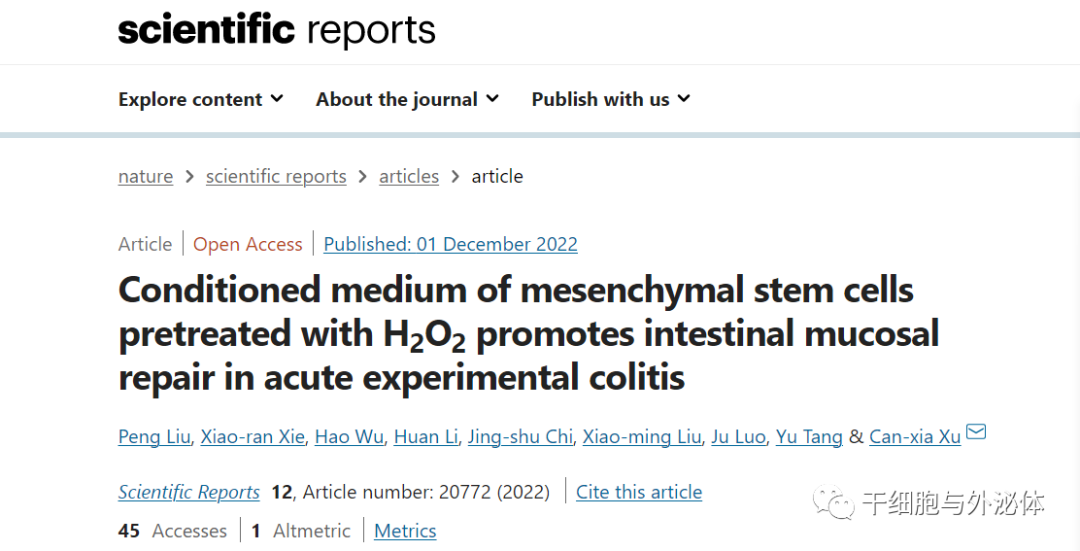Expand the Publish with us dropdown
This screenshot has width=1080, height=551.
pyautogui.click(x=610, y=99)
